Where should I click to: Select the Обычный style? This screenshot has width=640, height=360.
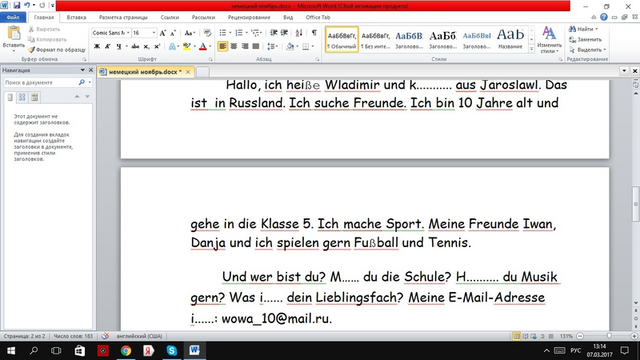[x=342, y=40]
